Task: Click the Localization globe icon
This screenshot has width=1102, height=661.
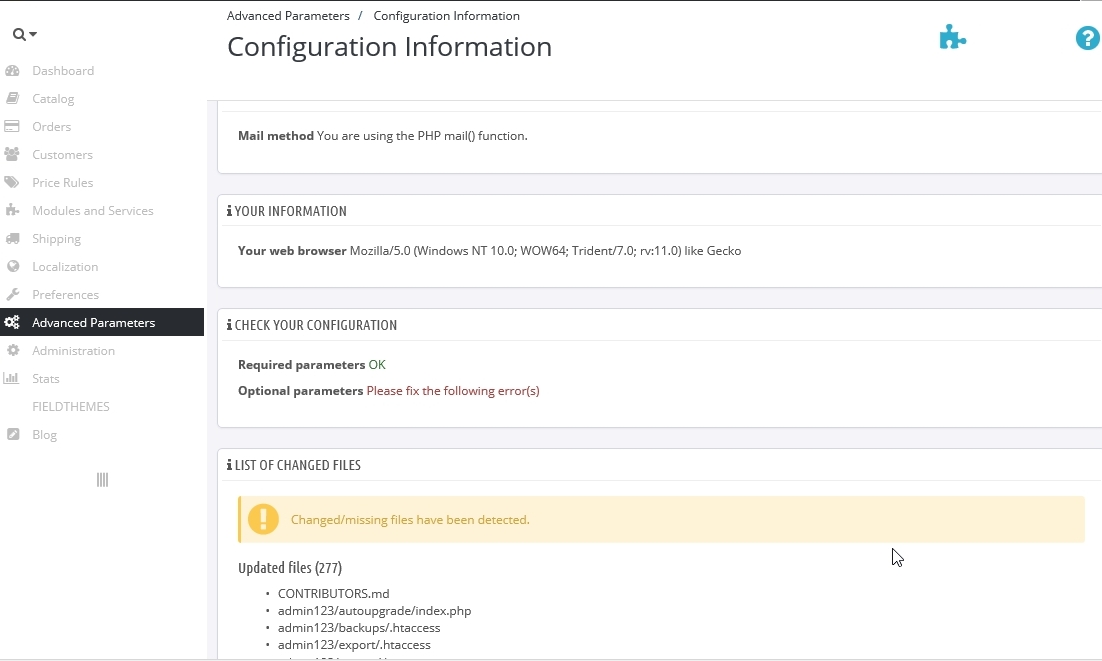Action: [x=12, y=267]
